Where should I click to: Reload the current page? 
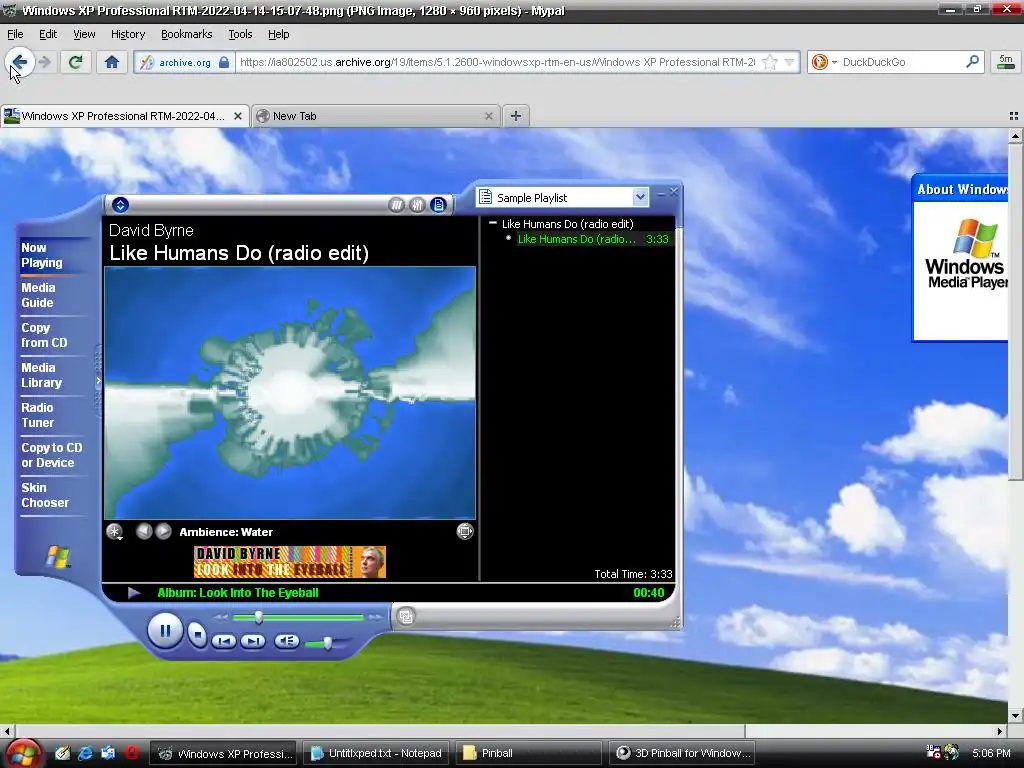pyautogui.click(x=76, y=62)
